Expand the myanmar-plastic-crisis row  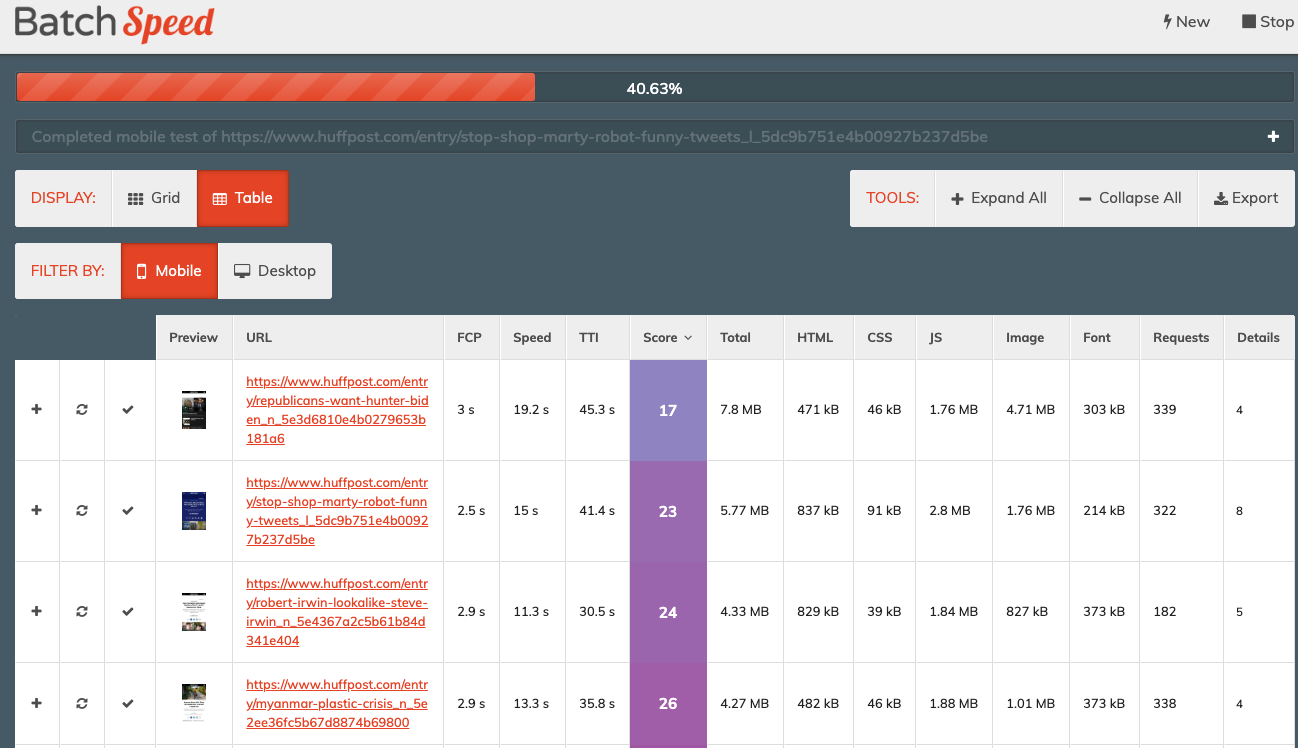[37, 704]
